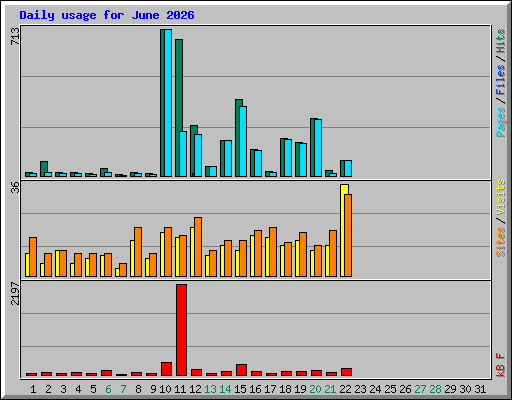Click day 13 on the x-axis
Viewport: 512px width, 400px height.
point(210,389)
